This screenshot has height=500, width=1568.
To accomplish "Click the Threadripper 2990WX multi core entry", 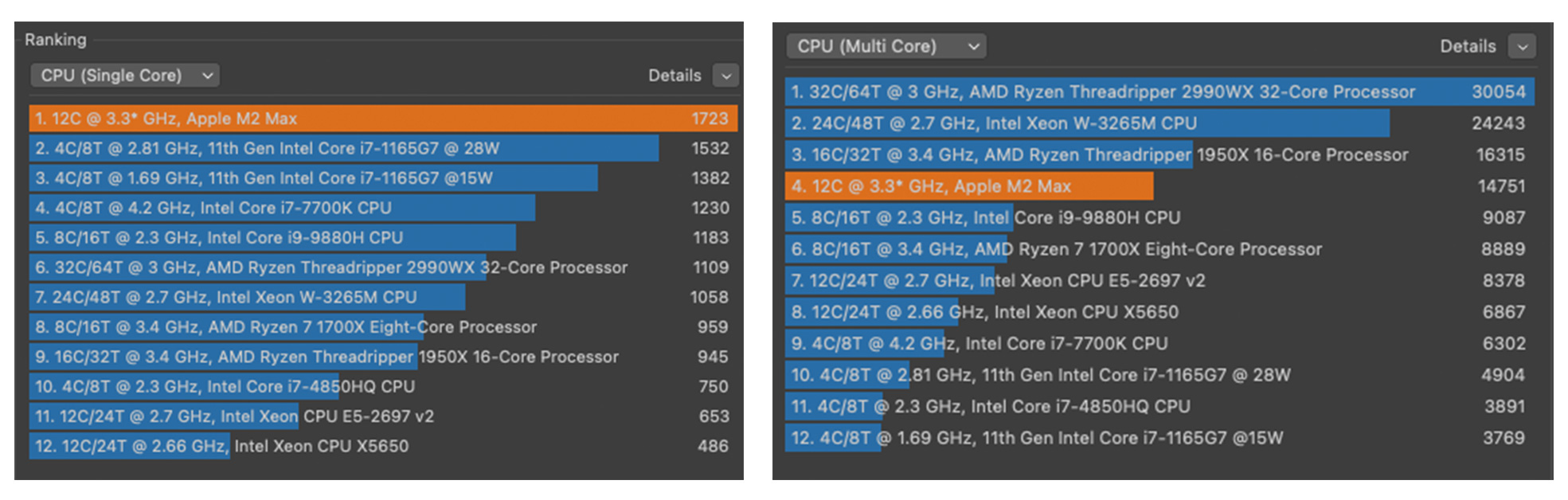I will pyautogui.click(x=1159, y=92).
